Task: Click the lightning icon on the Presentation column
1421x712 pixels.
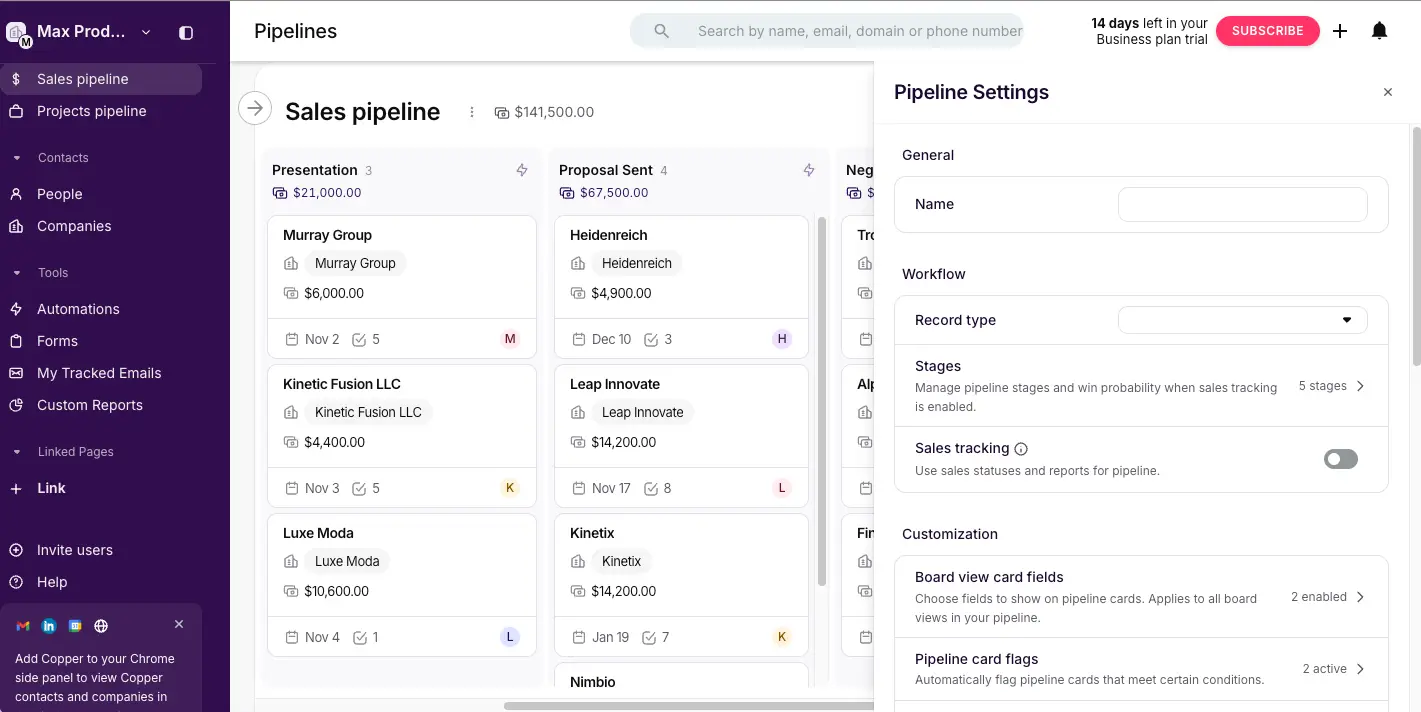Action: click(x=521, y=170)
